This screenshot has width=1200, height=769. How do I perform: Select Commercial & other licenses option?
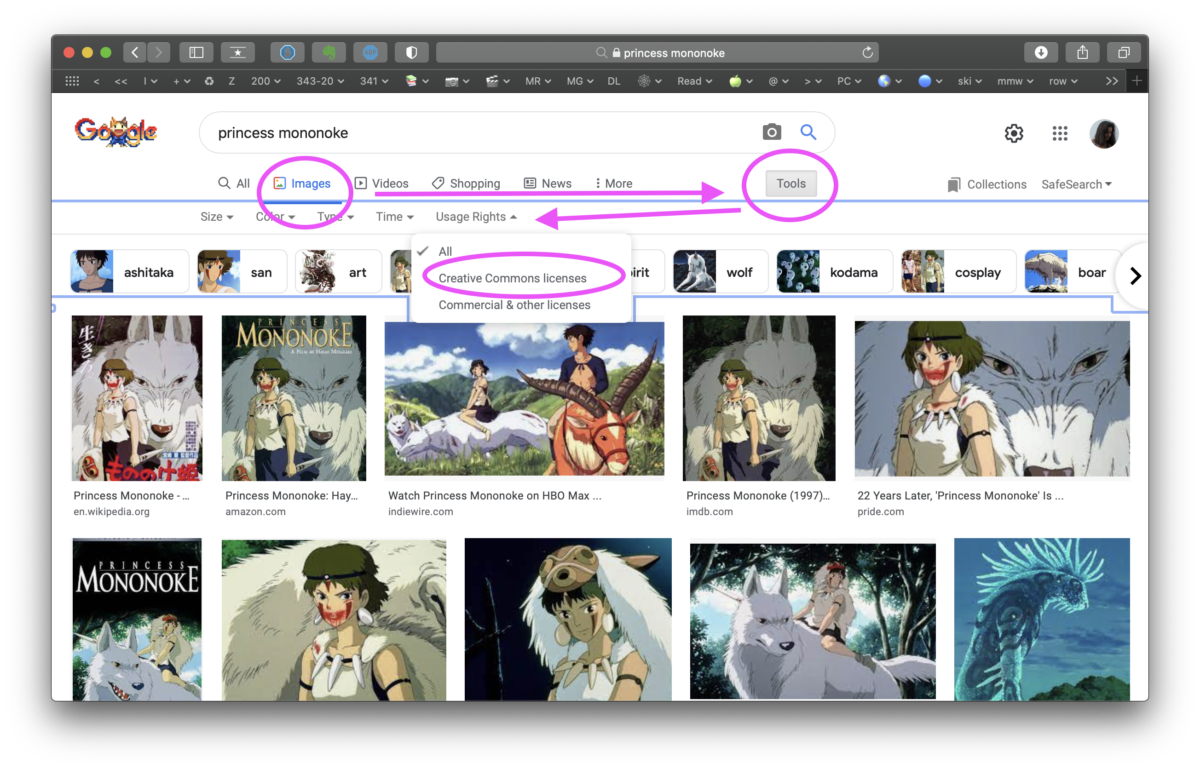[x=514, y=305]
